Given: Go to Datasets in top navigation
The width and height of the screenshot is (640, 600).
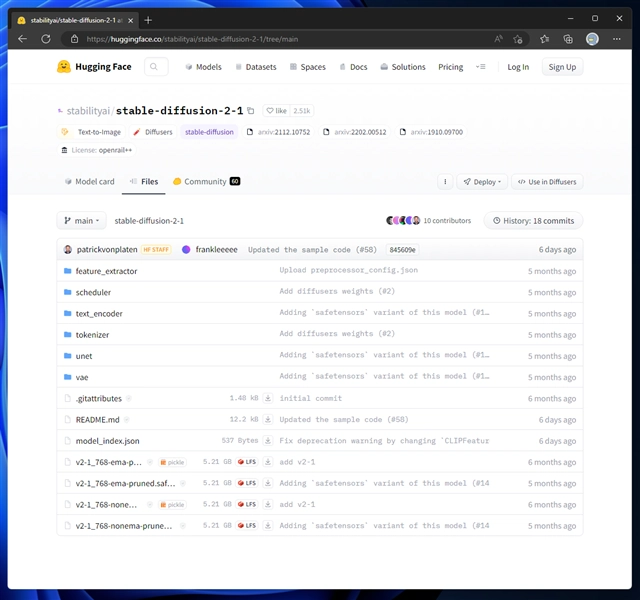Looking at the screenshot, I should [x=256, y=67].
